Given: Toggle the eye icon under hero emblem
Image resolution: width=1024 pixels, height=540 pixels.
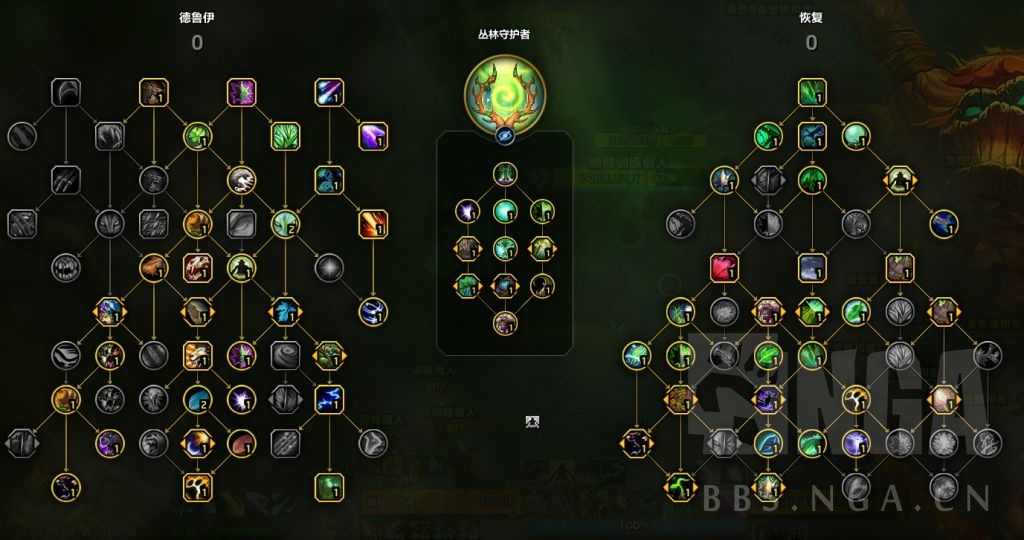Looking at the screenshot, I should (x=505, y=135).
